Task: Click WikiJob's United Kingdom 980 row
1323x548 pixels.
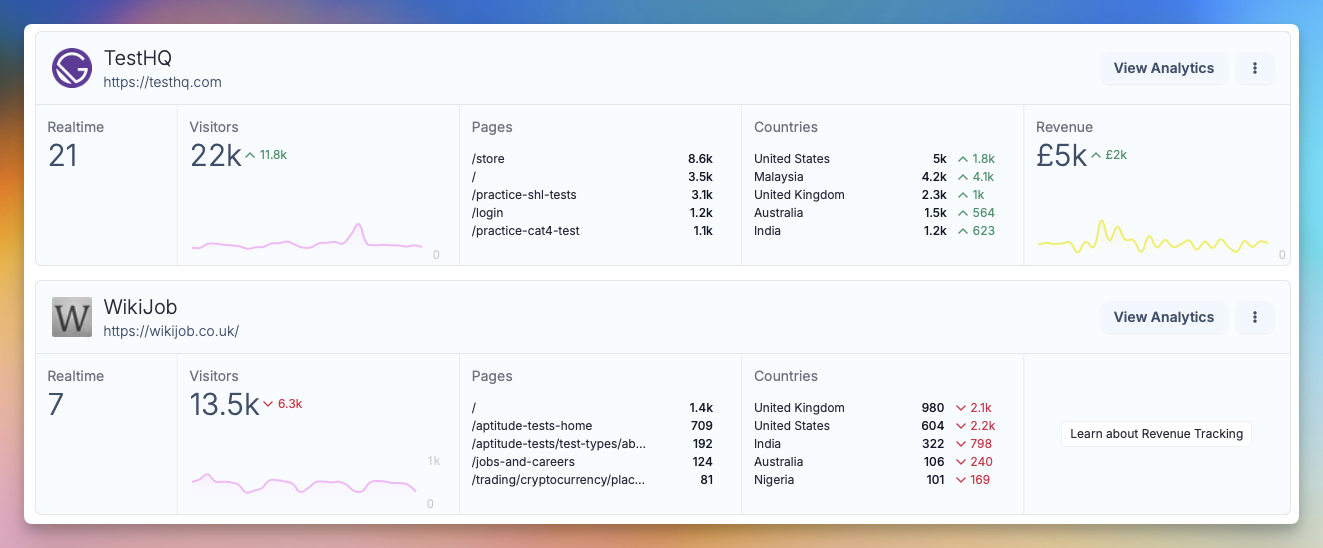Action: [x=874, y=408]
